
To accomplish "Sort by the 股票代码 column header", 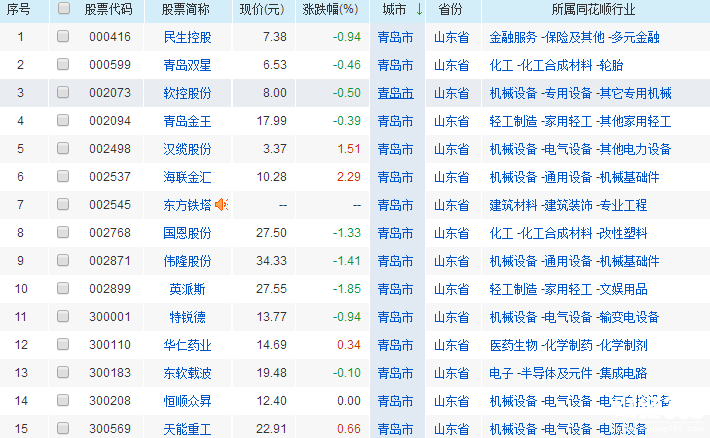I will click(108, 9).
